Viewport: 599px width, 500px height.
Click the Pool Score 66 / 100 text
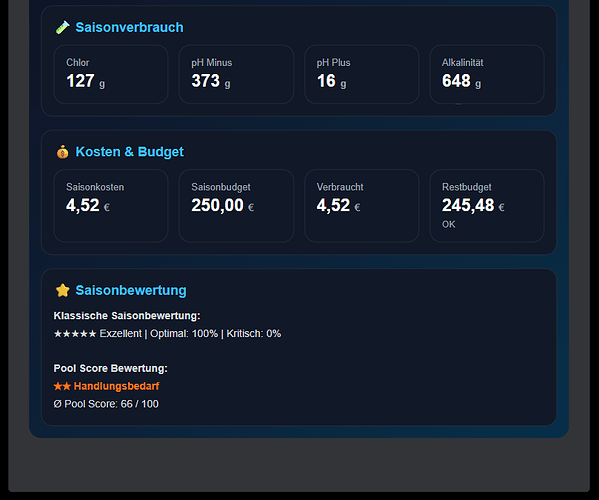[x=106, y=404]
